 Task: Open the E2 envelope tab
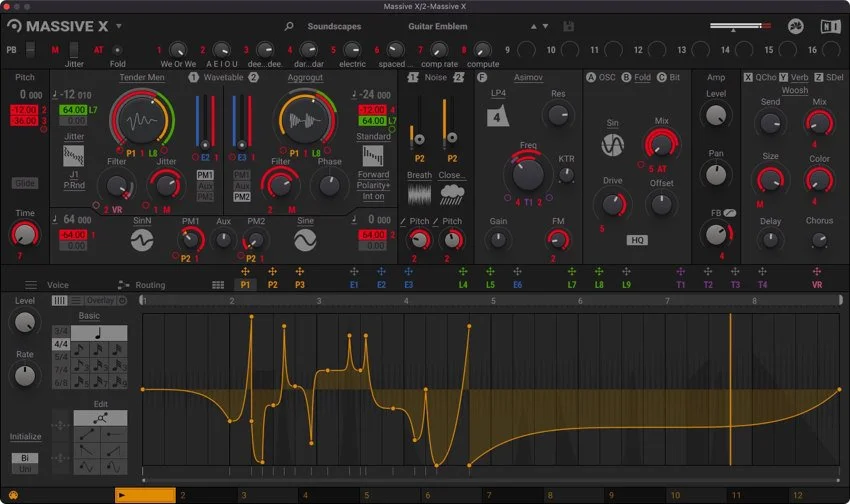point(381,285)
